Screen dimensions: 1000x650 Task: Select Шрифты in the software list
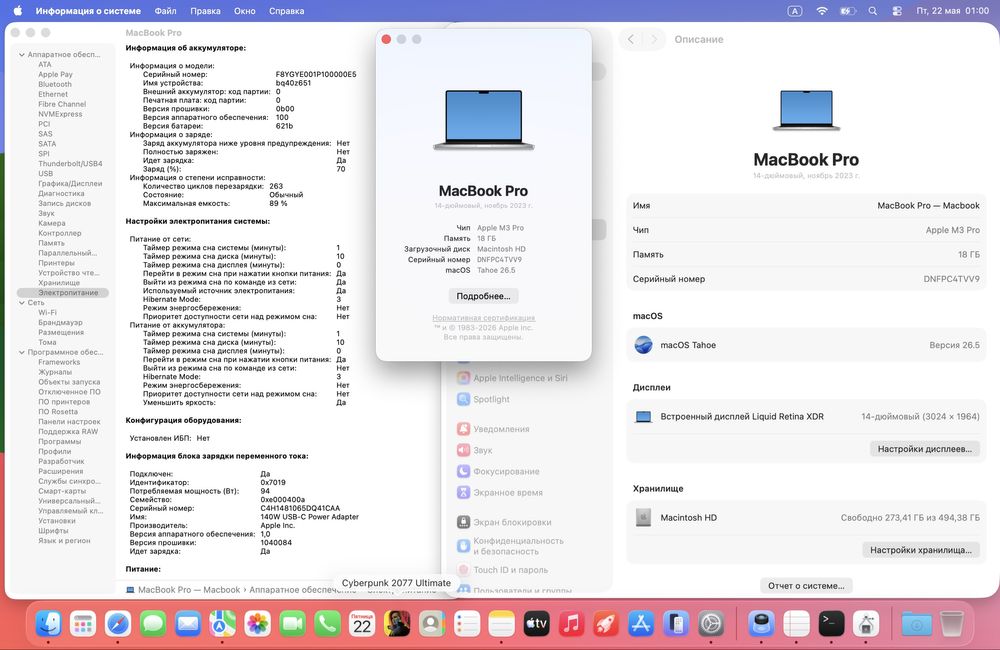tap(53, 531)
